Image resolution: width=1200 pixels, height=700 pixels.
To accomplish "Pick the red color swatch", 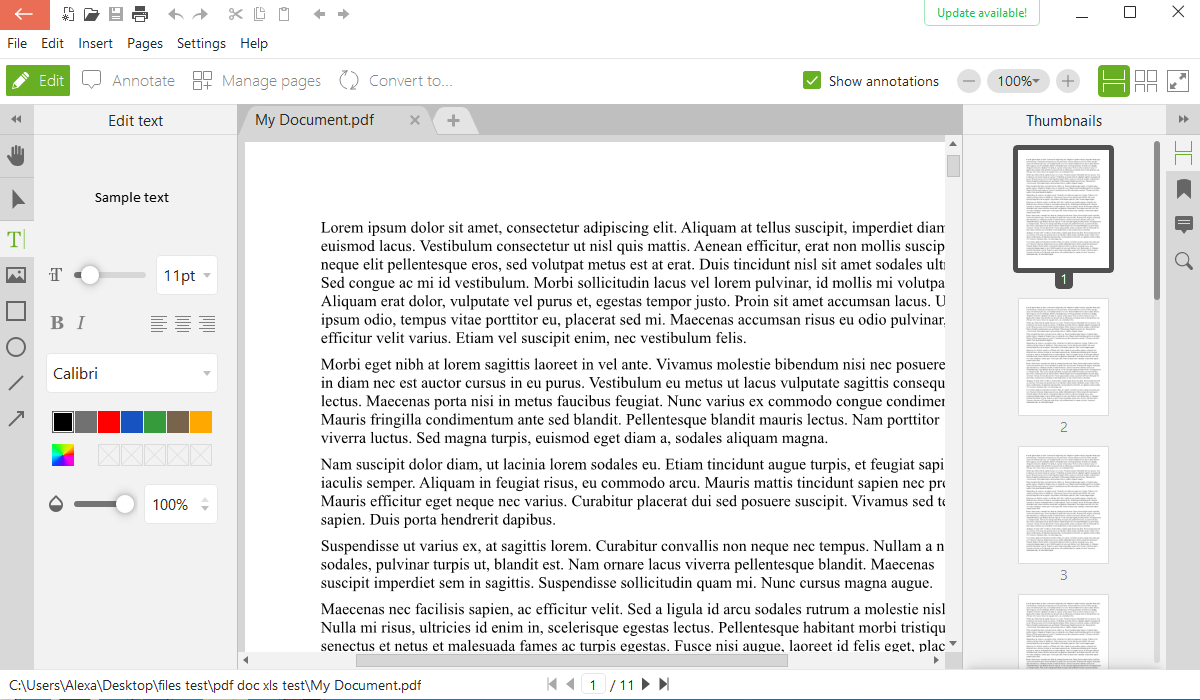I will pyautogui.click(x=109, y=422).
